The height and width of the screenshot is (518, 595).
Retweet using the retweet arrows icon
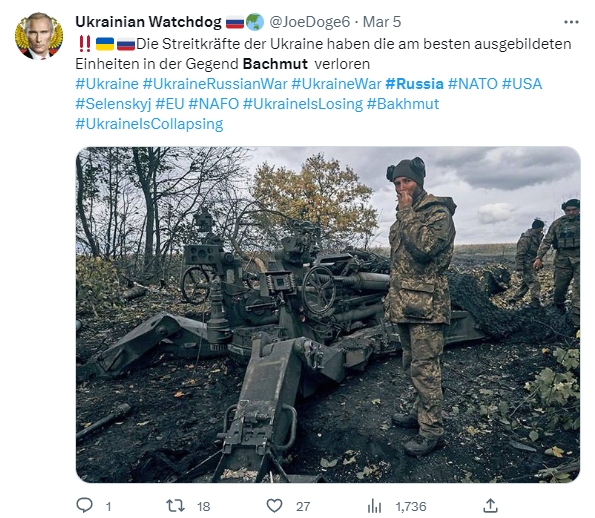pyautogui.click(x=175, y=506)
